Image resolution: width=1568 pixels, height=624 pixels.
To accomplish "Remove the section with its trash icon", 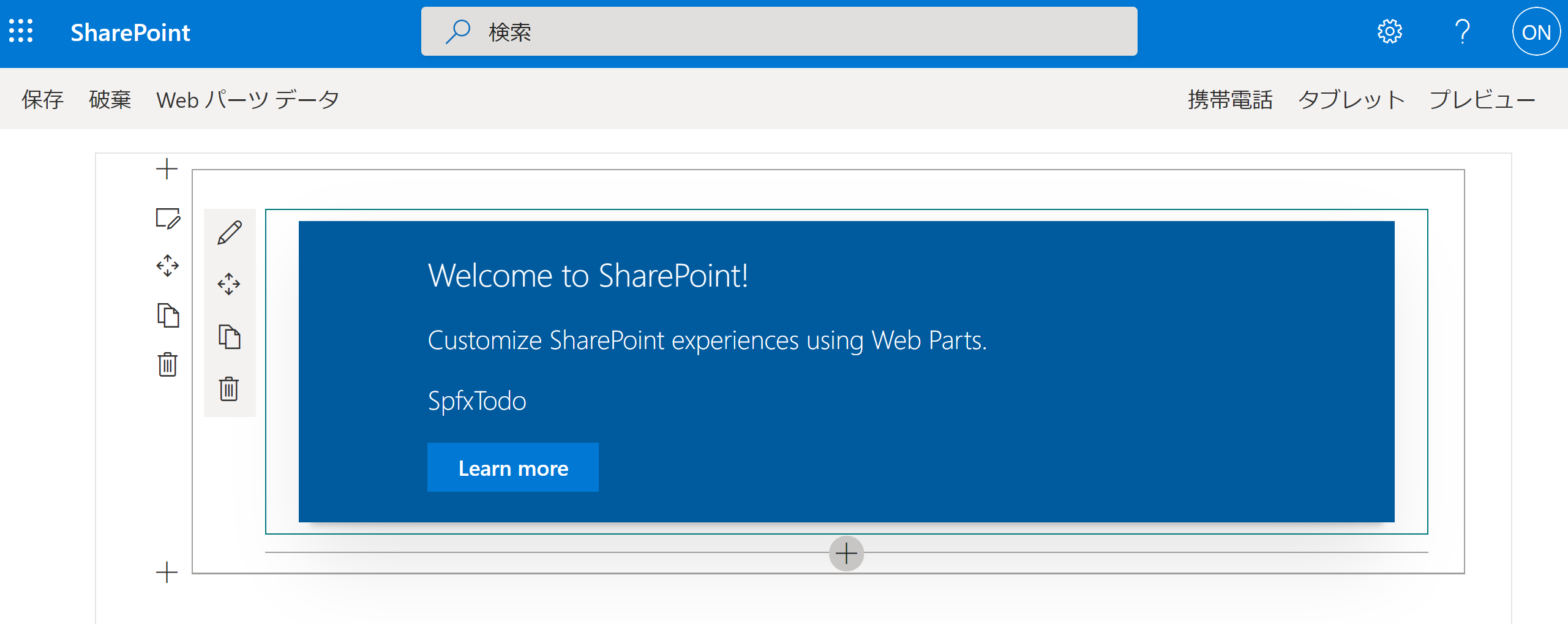I will (x=167, y=366).
